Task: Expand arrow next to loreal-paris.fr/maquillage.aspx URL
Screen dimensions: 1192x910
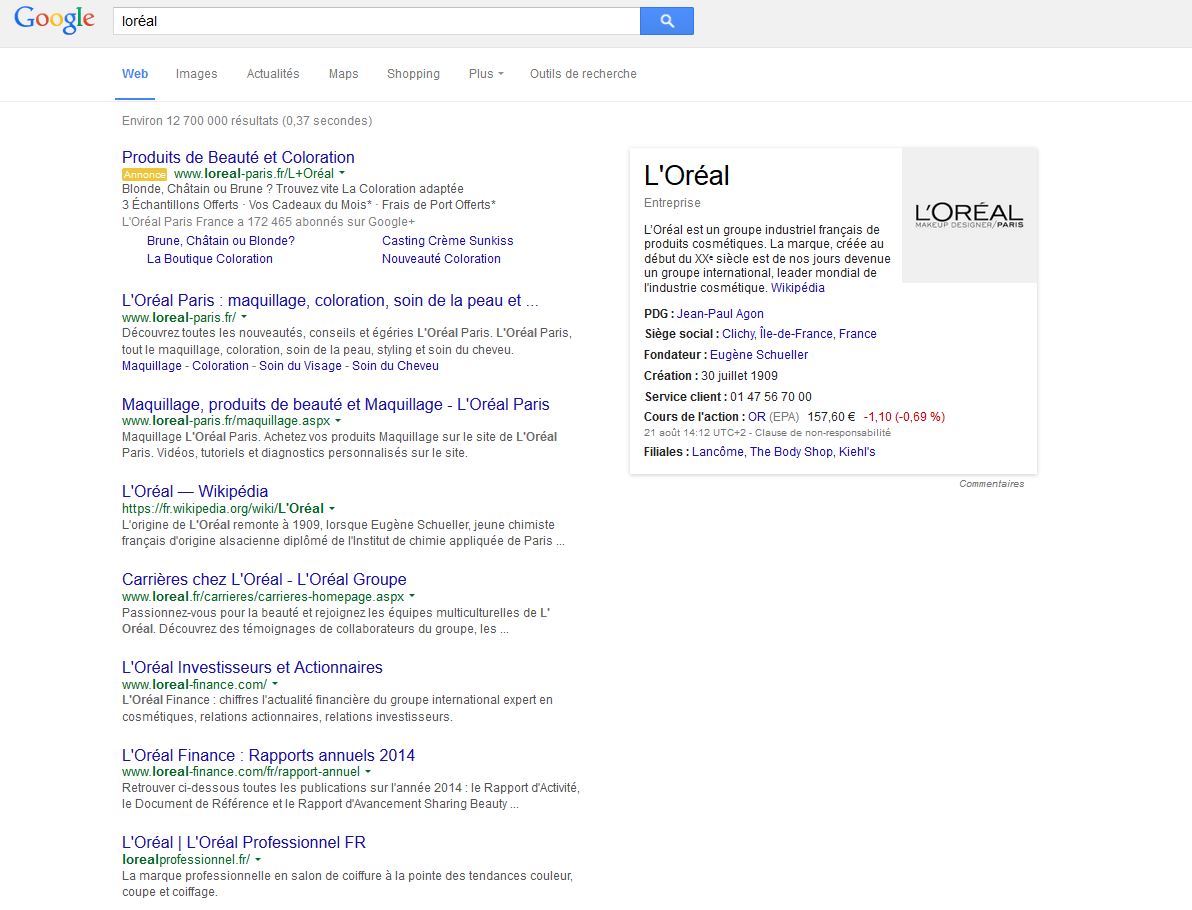Action: click(338, 420)
